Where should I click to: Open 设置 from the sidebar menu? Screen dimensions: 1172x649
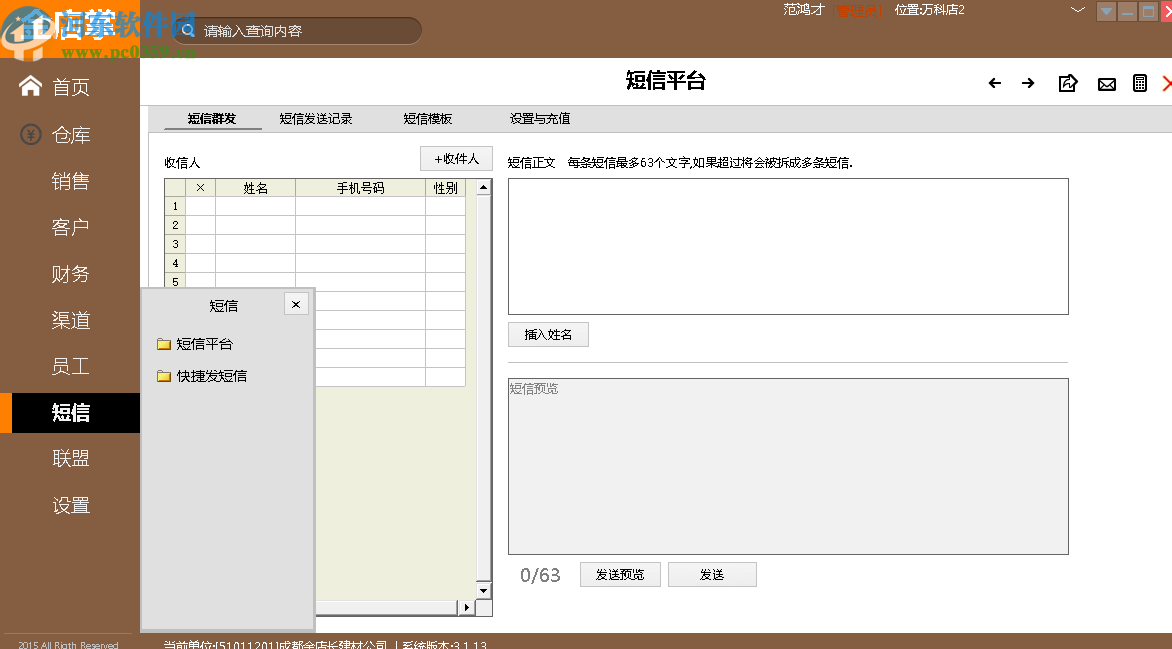point(70,505)
